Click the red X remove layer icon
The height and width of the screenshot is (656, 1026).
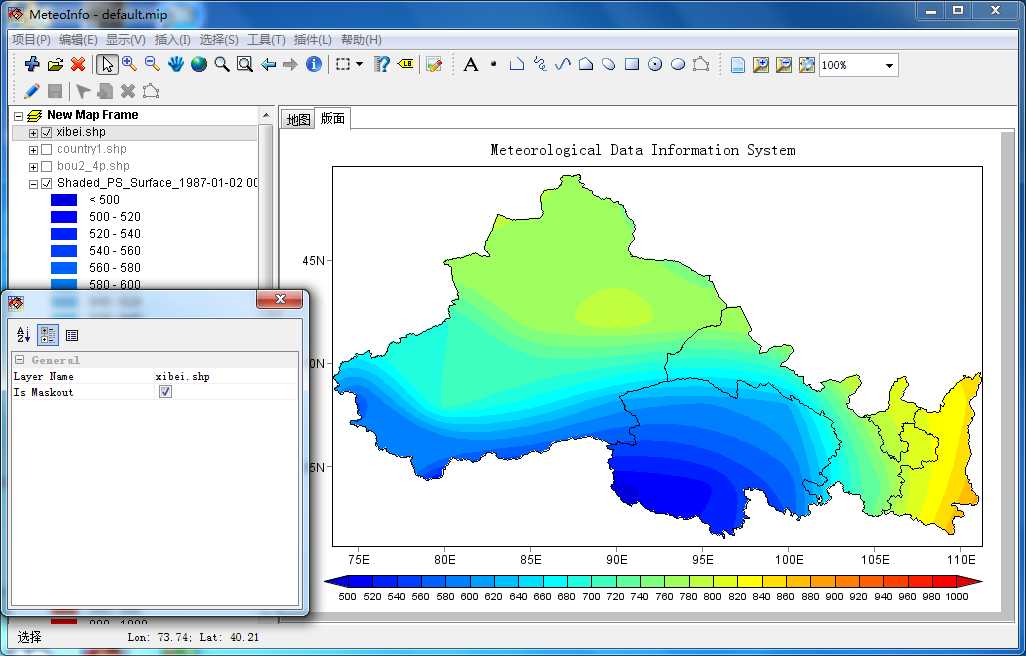click(78, 65)
